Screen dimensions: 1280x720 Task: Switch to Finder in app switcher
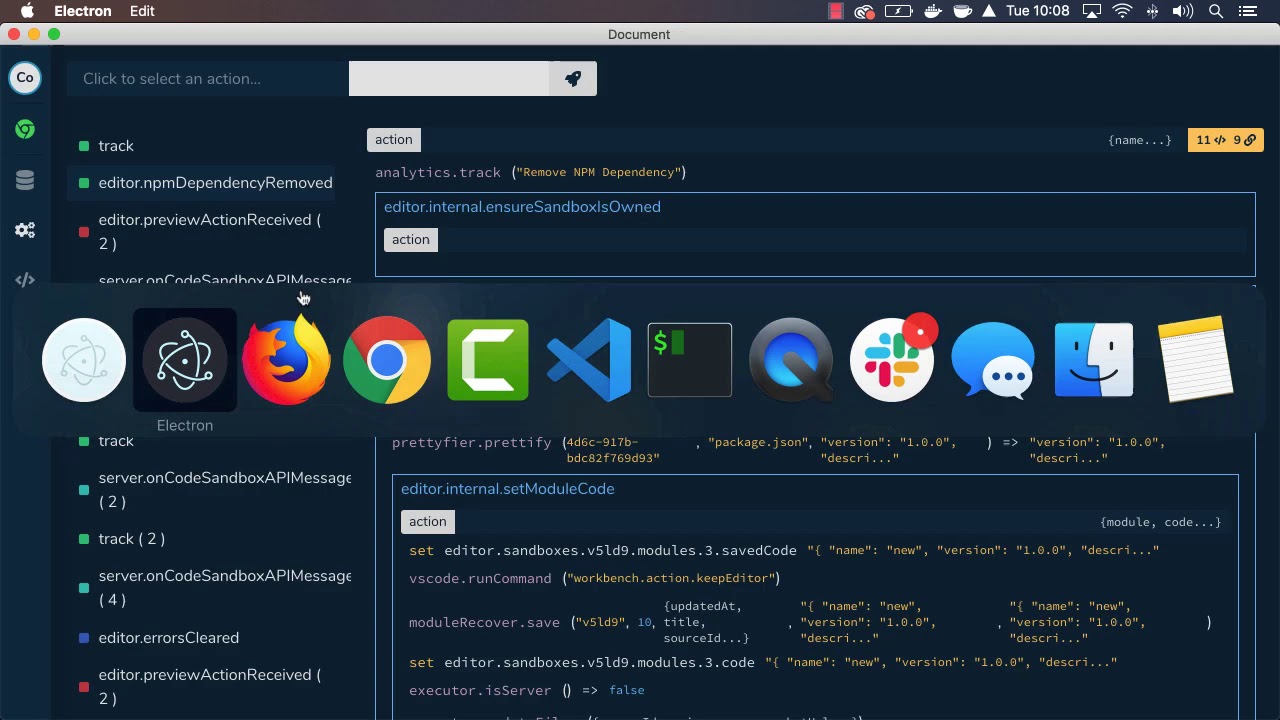click(1094, 360)
